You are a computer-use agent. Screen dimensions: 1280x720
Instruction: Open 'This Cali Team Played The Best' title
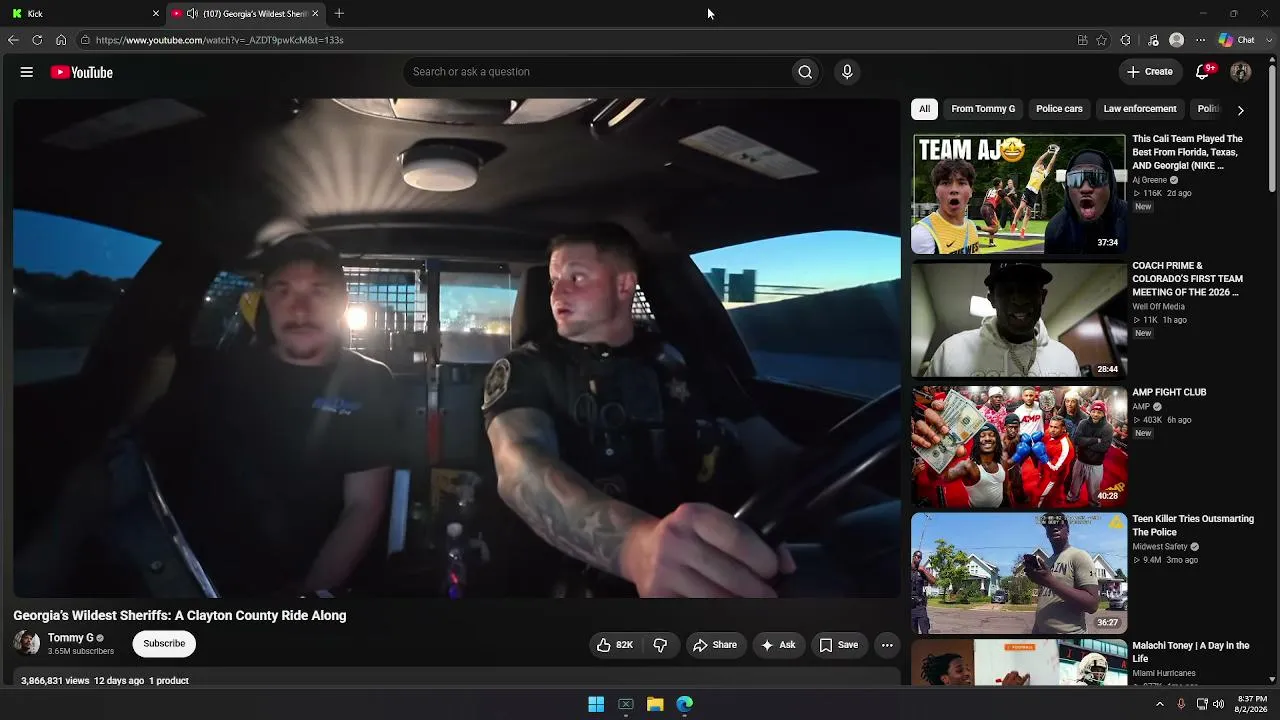click(1188, 152)
